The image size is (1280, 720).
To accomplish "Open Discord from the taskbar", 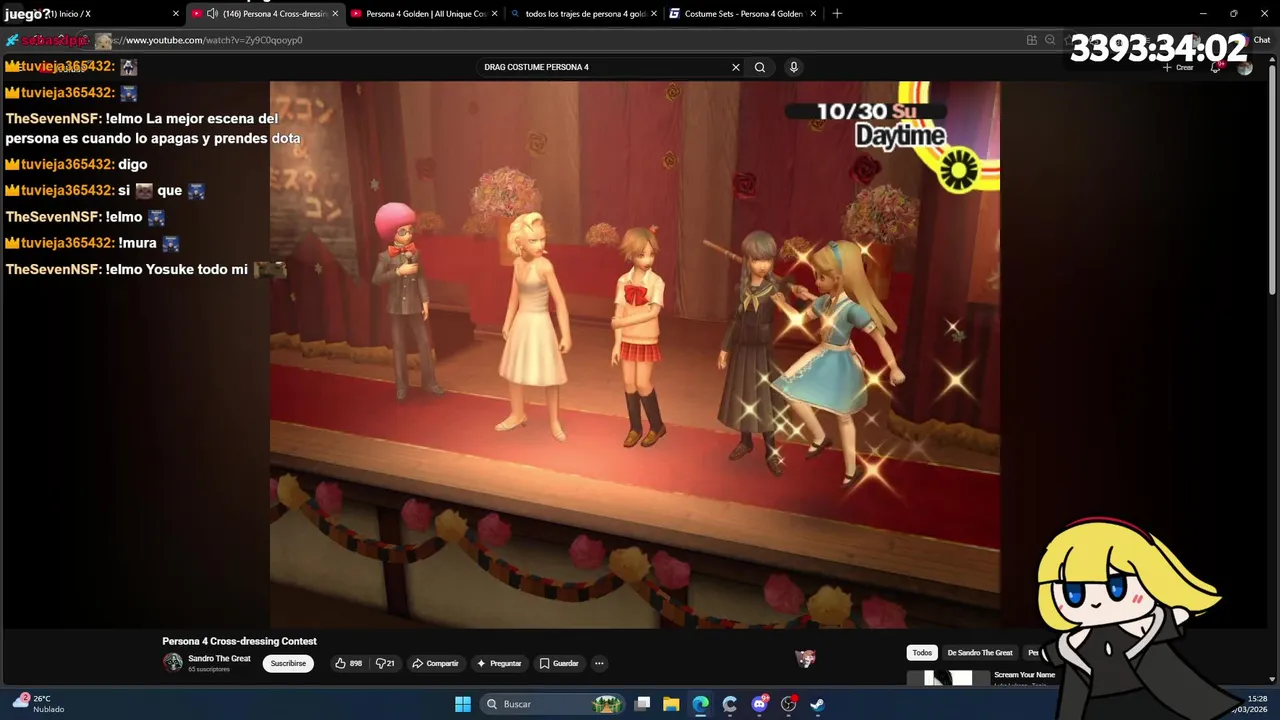I will (759, 704).
